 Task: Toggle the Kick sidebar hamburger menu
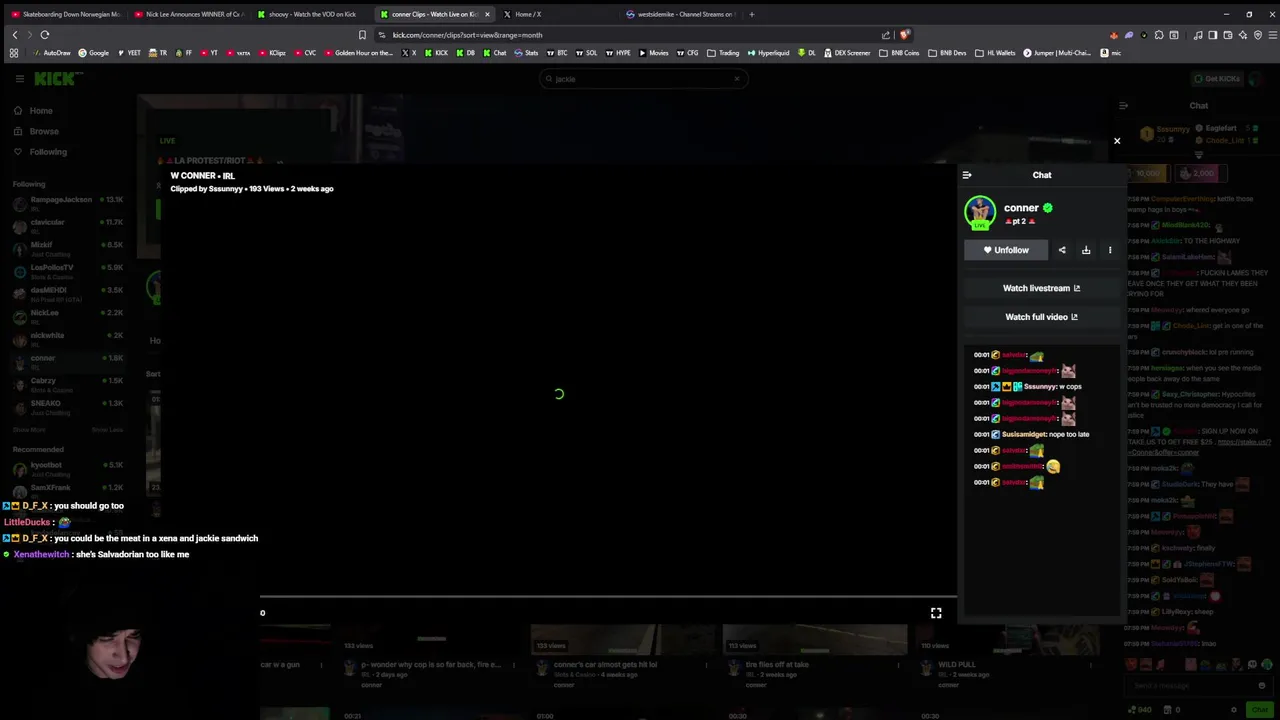point(19,79)
